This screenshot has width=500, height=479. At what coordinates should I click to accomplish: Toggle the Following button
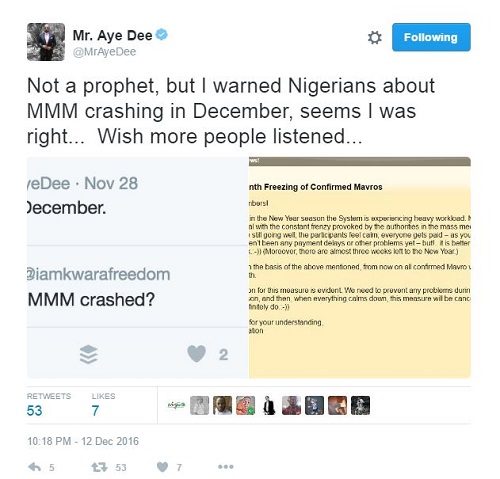[431, 37]
